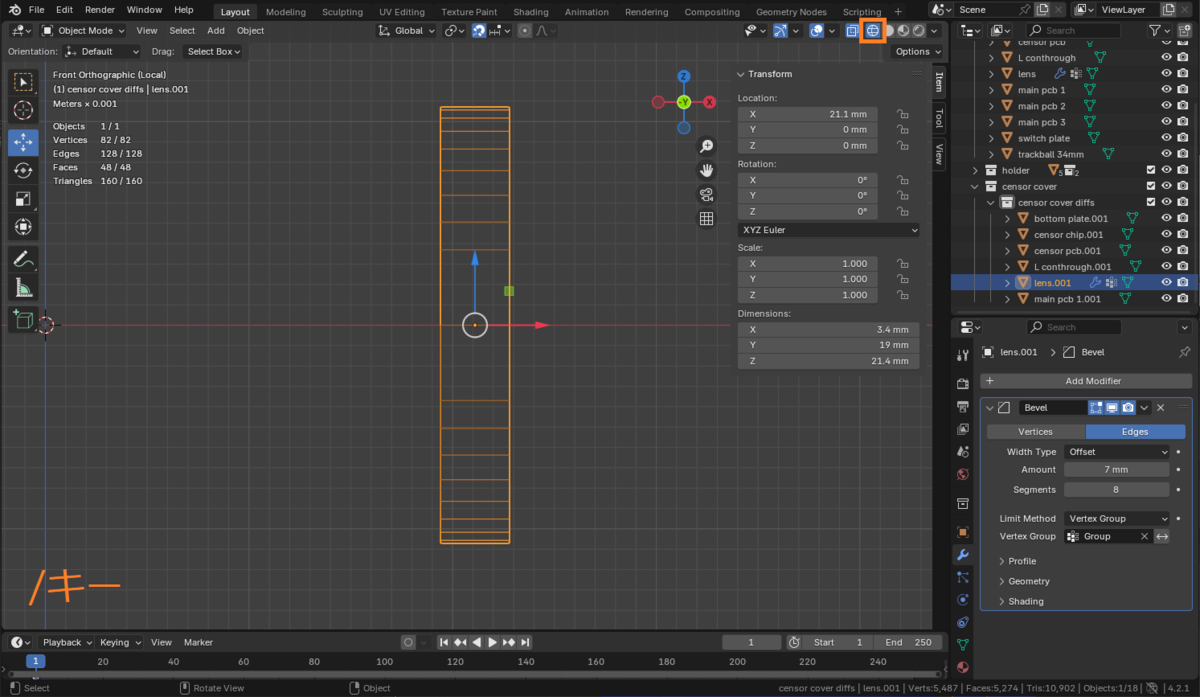Select the Rotate tool
1200x697 pixels.
coord(23,171)
